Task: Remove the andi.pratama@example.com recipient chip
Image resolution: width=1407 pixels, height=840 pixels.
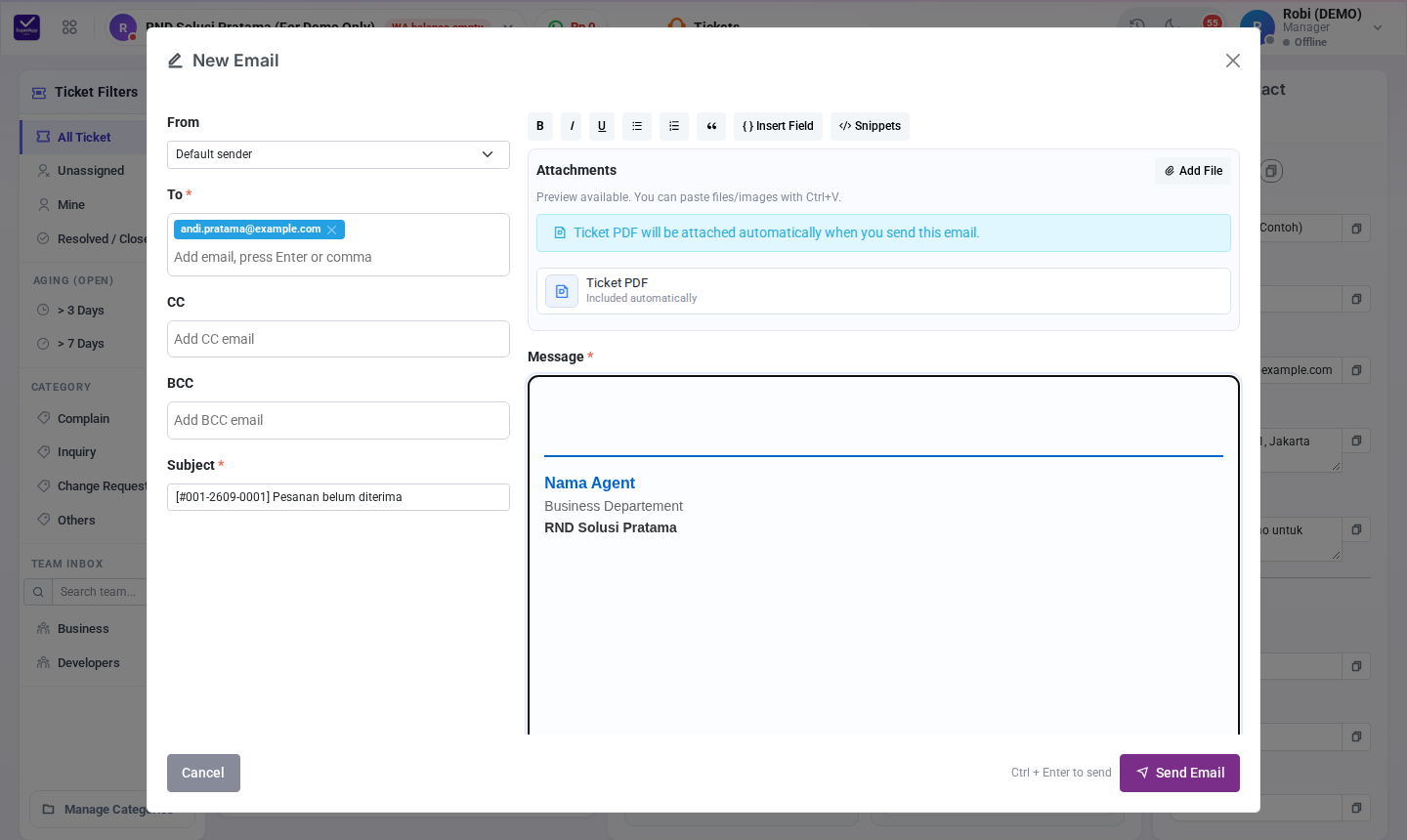Action: tap(331, 230)
